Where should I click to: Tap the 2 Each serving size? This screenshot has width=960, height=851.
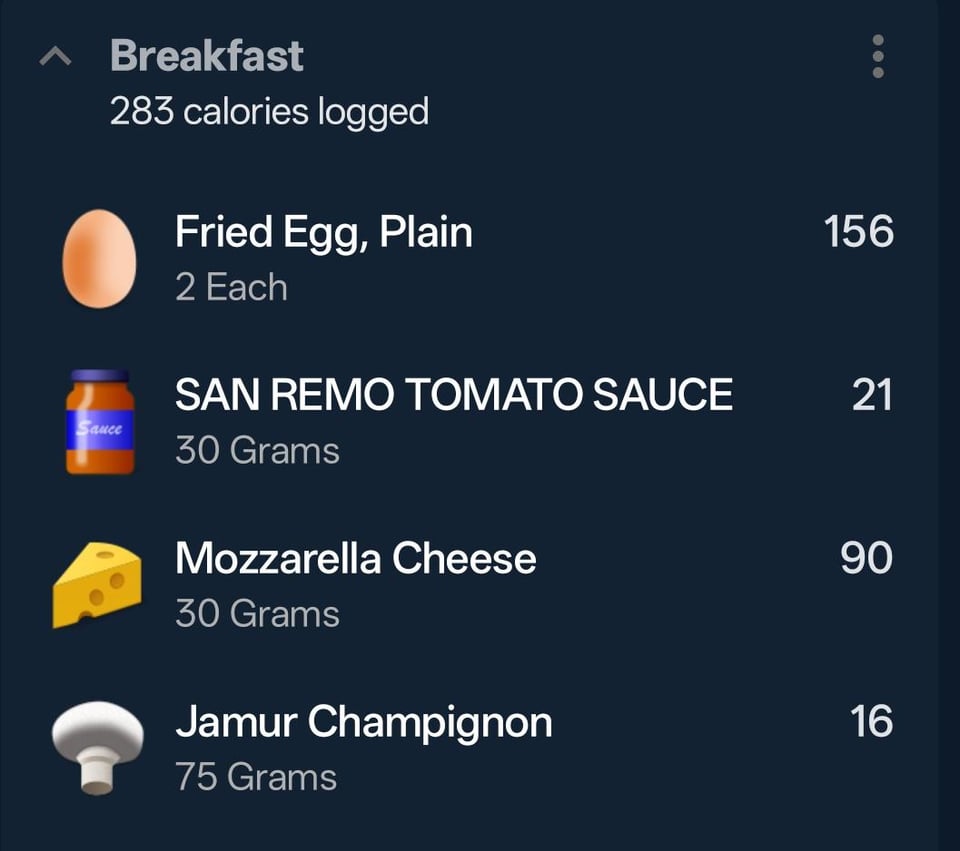231,288
